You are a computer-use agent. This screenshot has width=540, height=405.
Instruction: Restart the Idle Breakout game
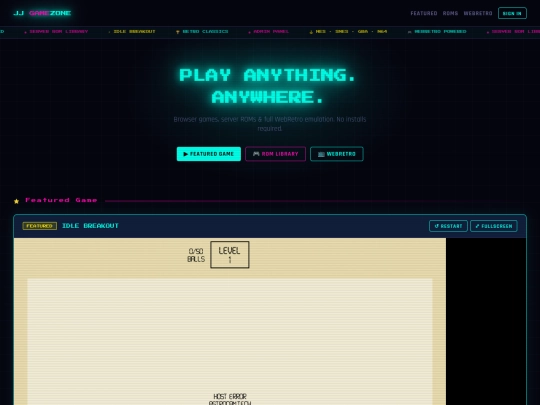[448, 226]
